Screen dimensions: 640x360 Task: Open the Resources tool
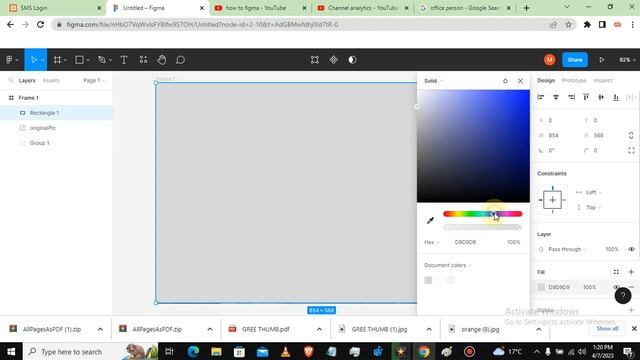pos(143,60)
